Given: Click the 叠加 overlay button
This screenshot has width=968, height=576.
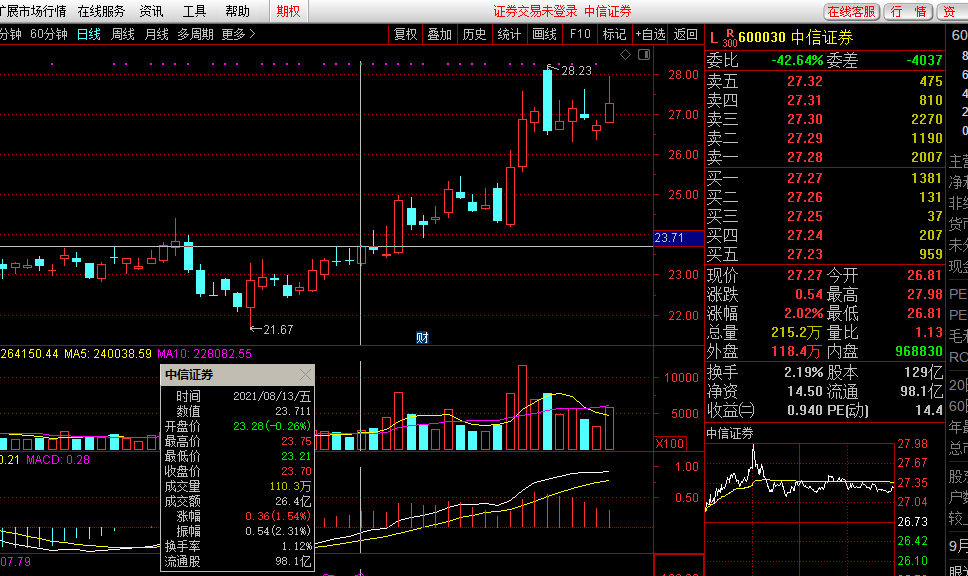Looking at the screenshot, I should (x=440, y=35).
